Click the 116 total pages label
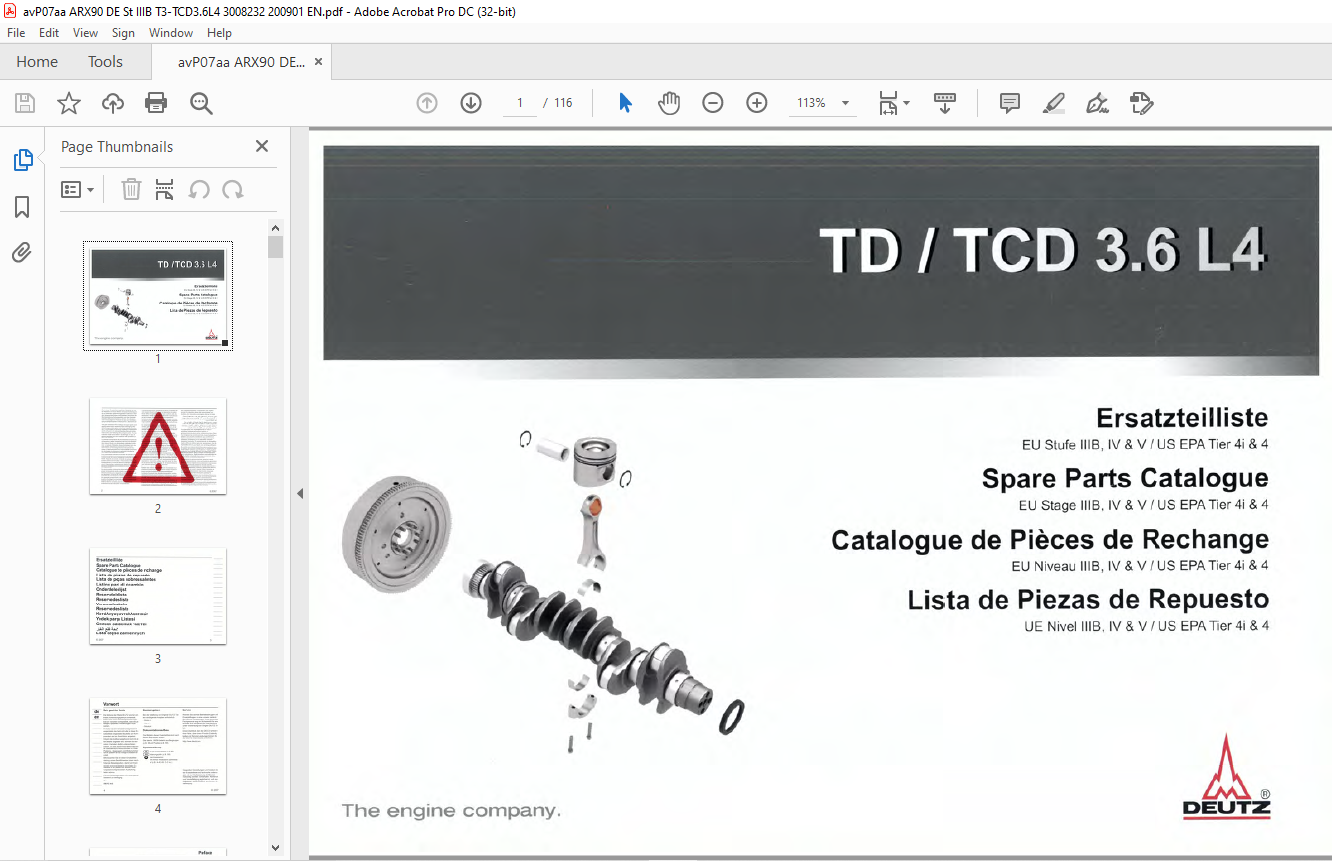Screen dimensions: 1332x861 (x=564, y=103)
